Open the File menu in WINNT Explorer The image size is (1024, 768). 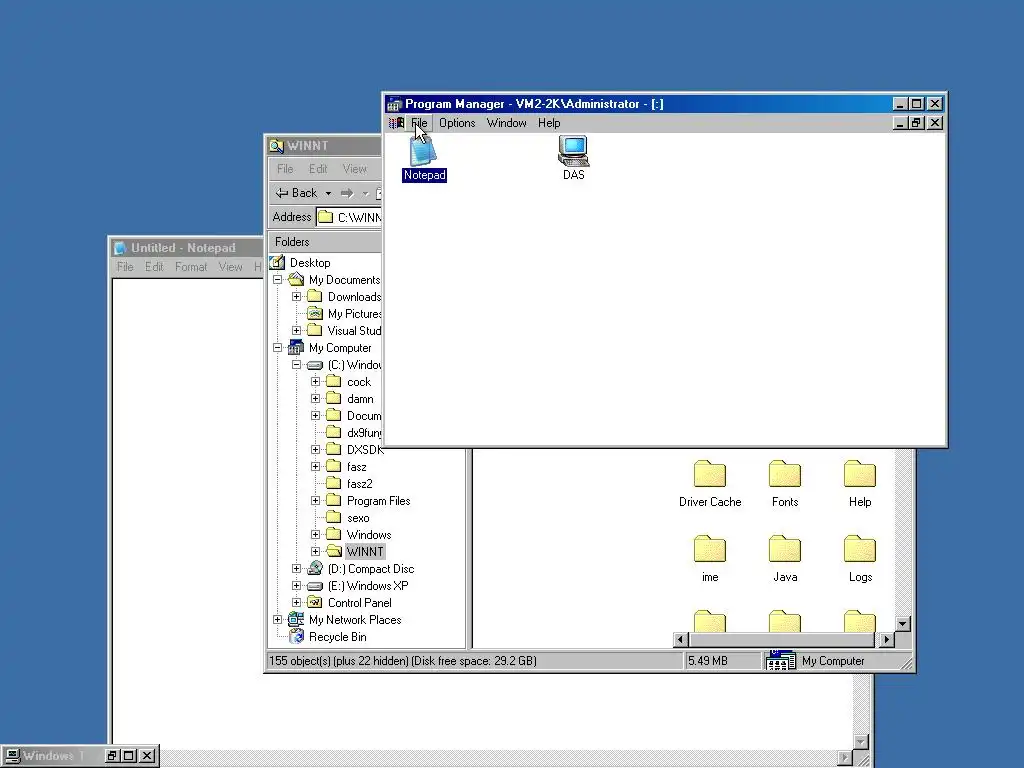click(285, 168)
